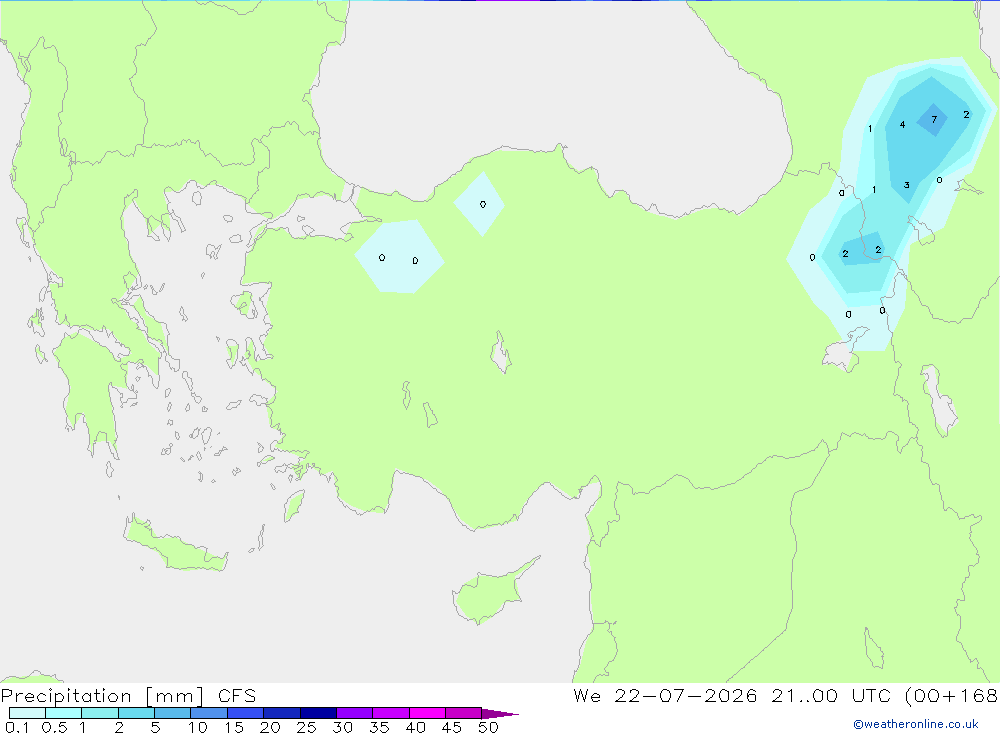
Task: Click the precipitation value "3" on map
Action: tap(906, 186)
